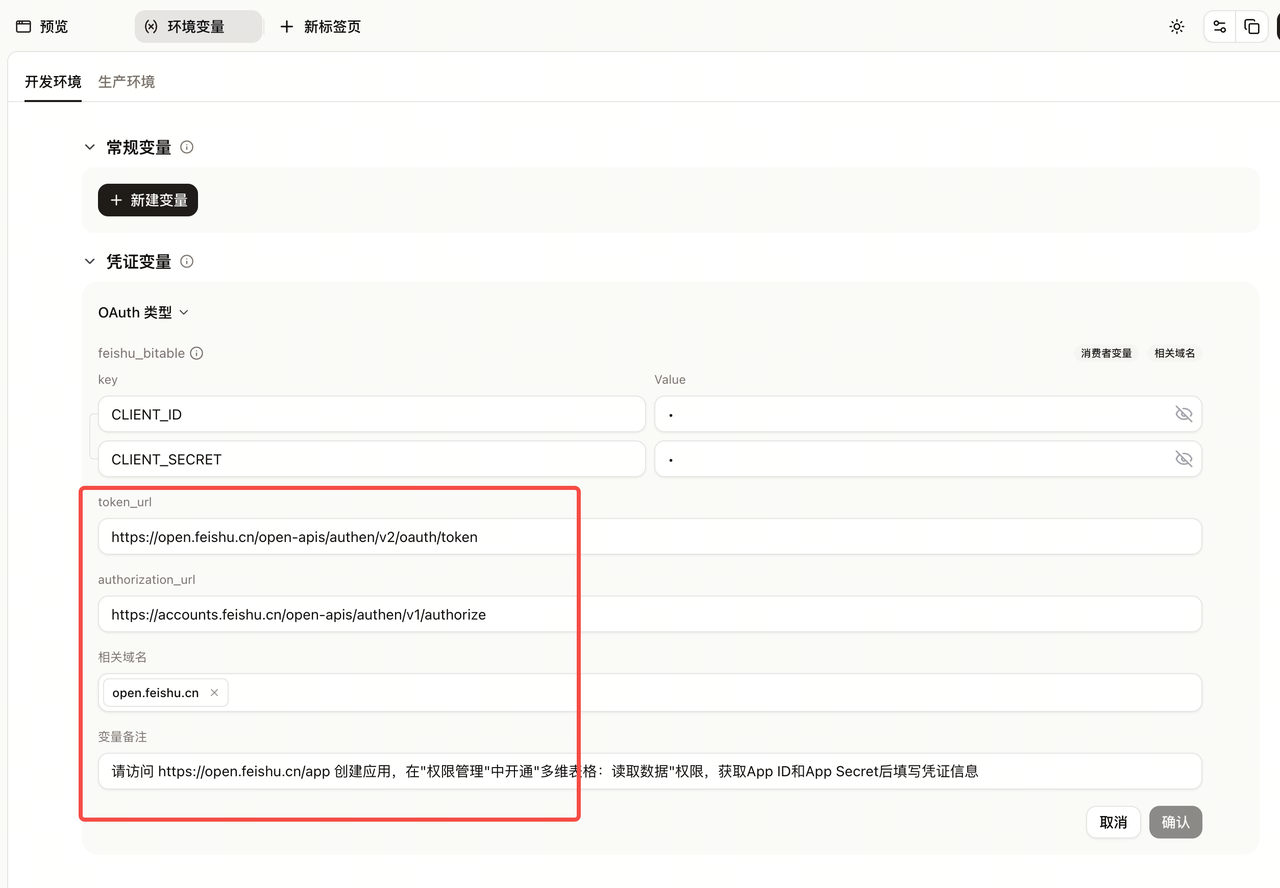Click the token_url input field
The width and height of the screenshot is (1280, 888).
[x=650, y=536]
